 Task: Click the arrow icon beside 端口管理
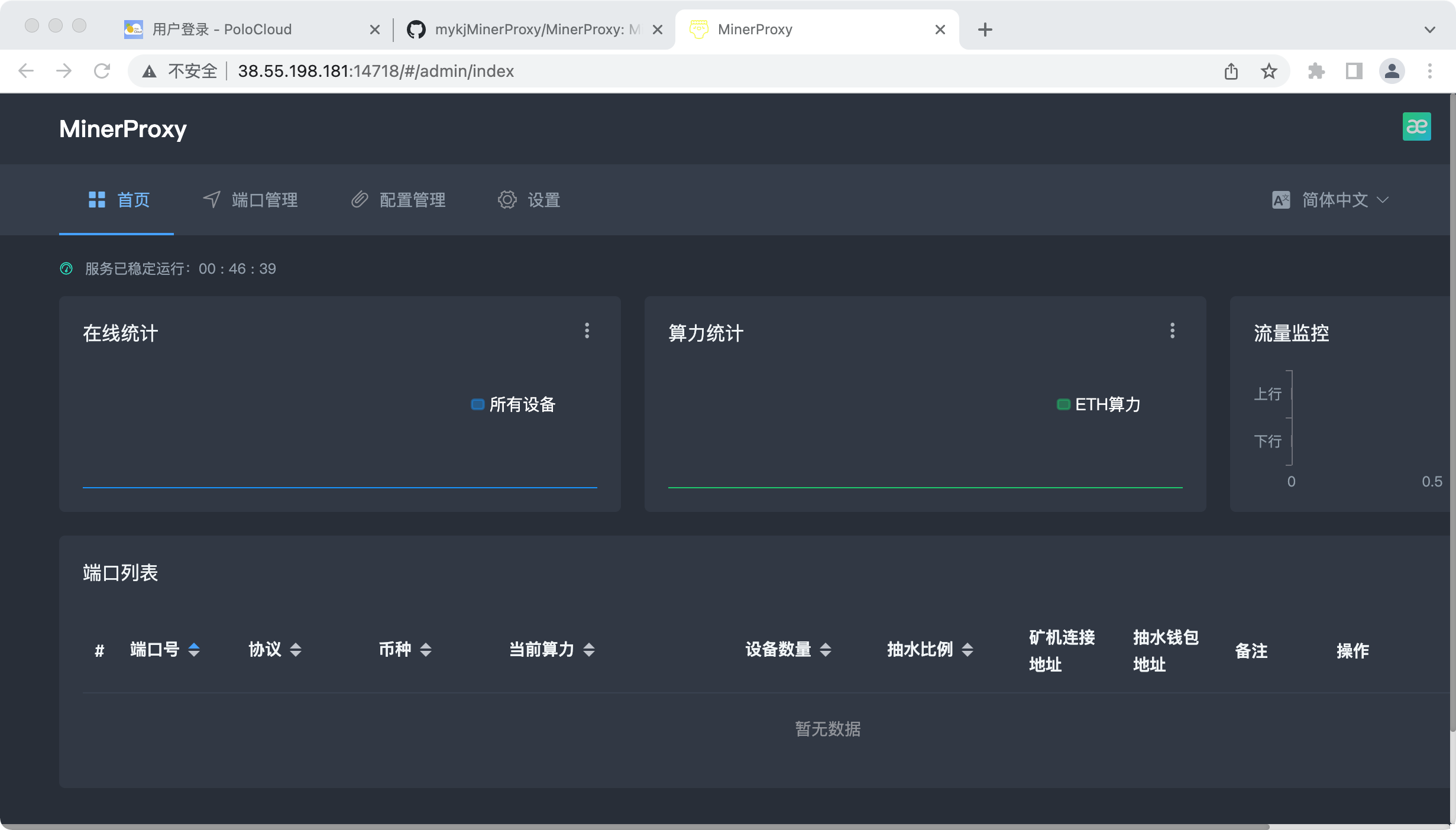click(212, 200)
